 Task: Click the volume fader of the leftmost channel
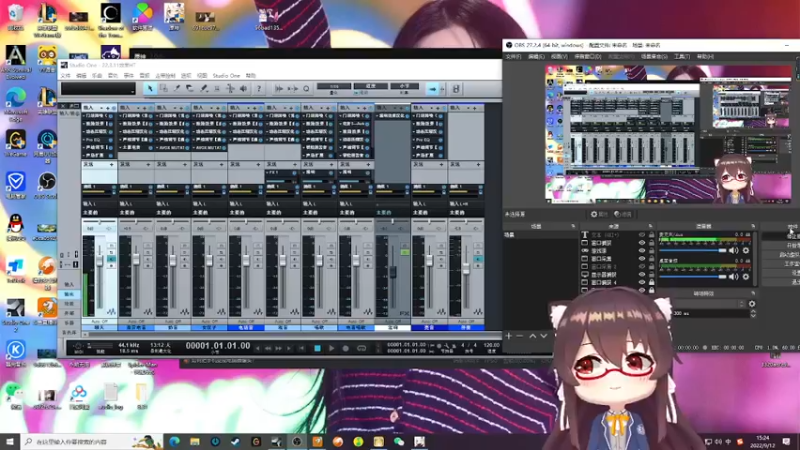coord(99,261)
